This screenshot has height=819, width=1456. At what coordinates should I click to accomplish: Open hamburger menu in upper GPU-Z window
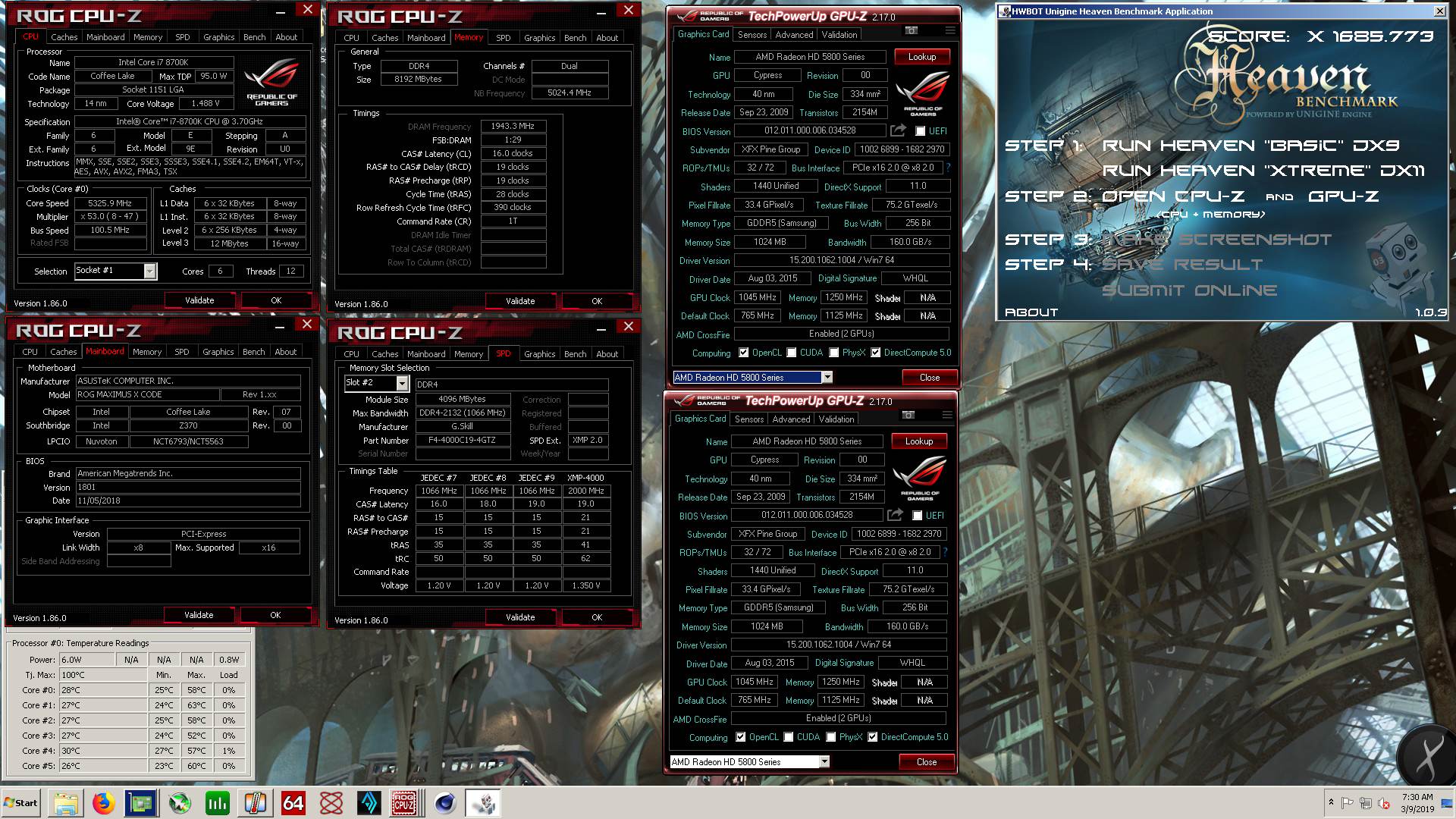(x=950, y=30)
